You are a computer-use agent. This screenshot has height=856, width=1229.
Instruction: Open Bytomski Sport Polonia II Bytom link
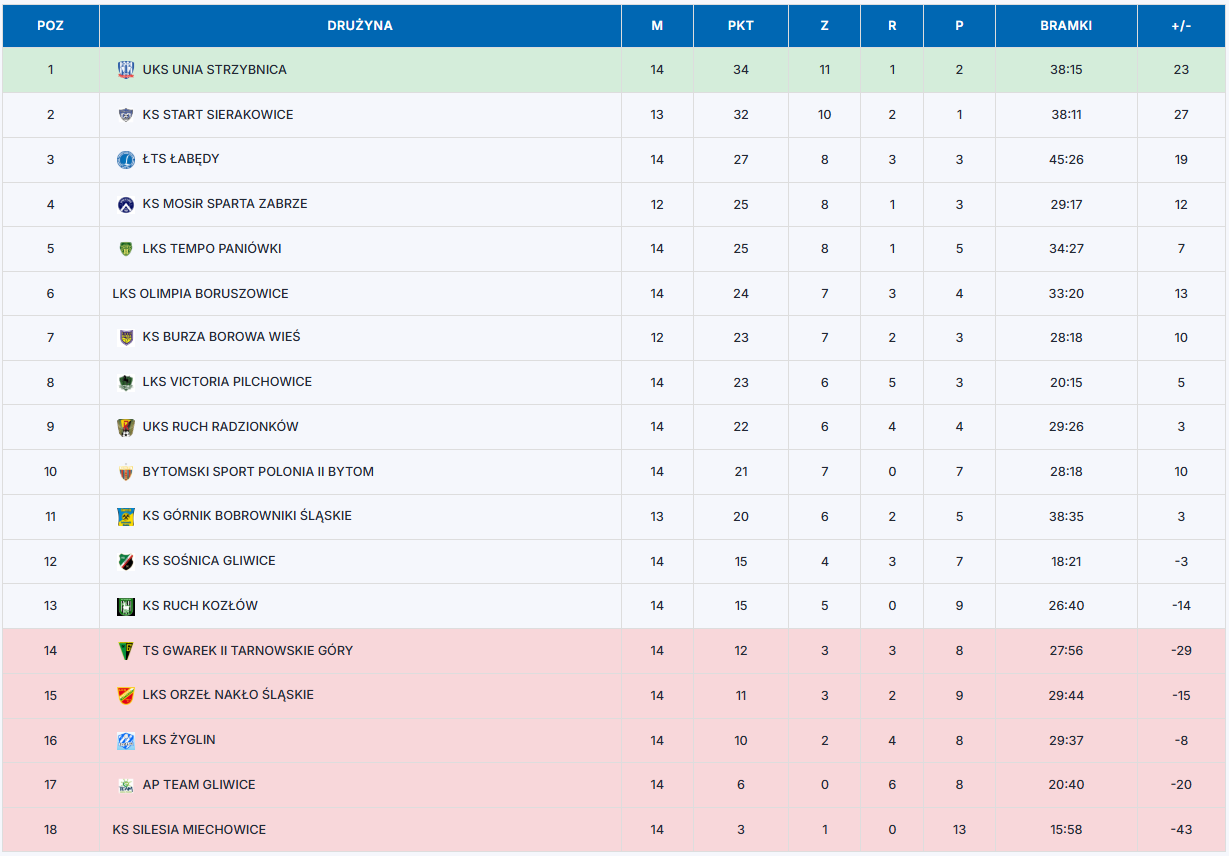pyautogui.click(x=258, y=472)
